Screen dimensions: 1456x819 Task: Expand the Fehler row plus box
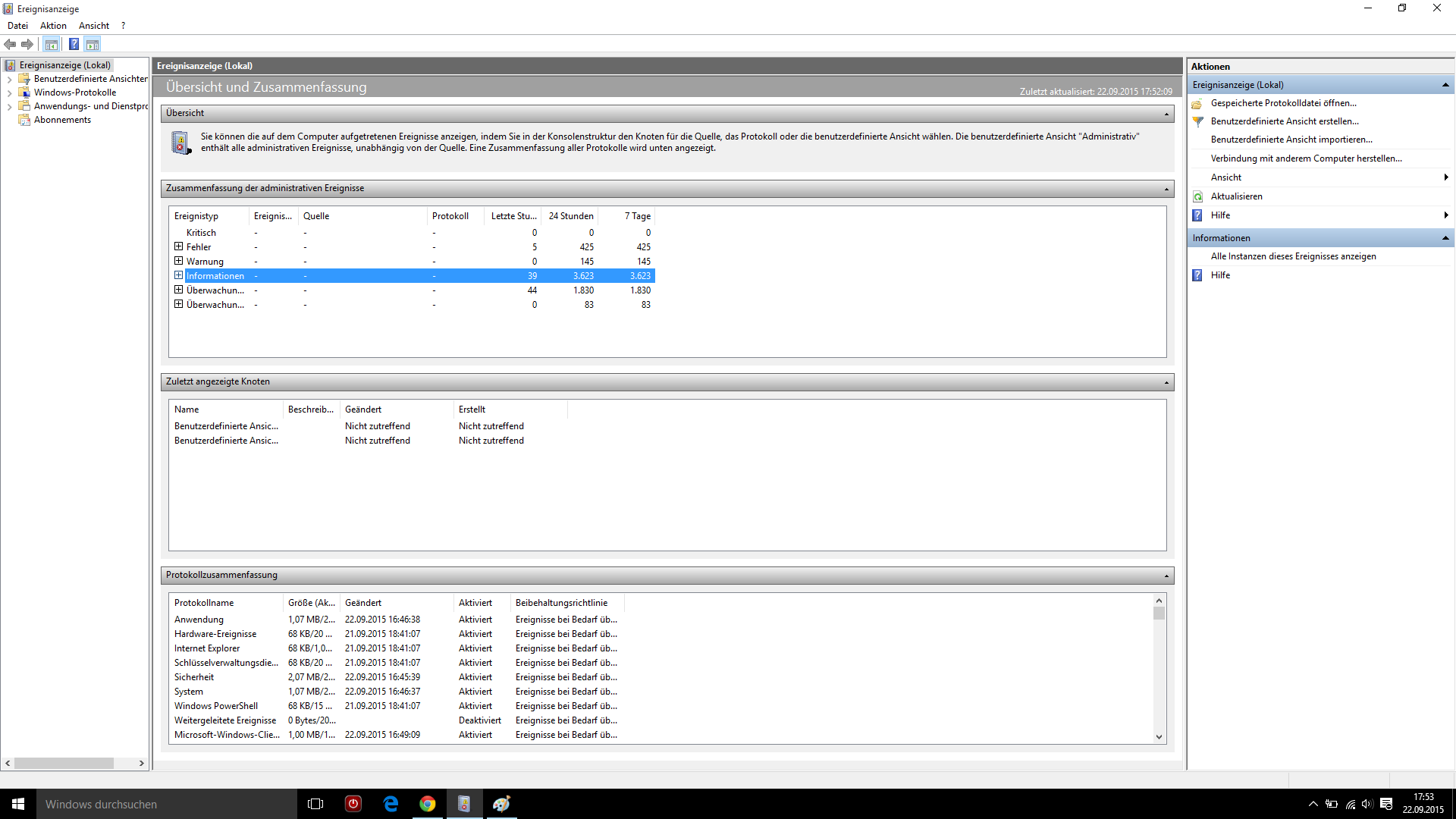(179, 246)
